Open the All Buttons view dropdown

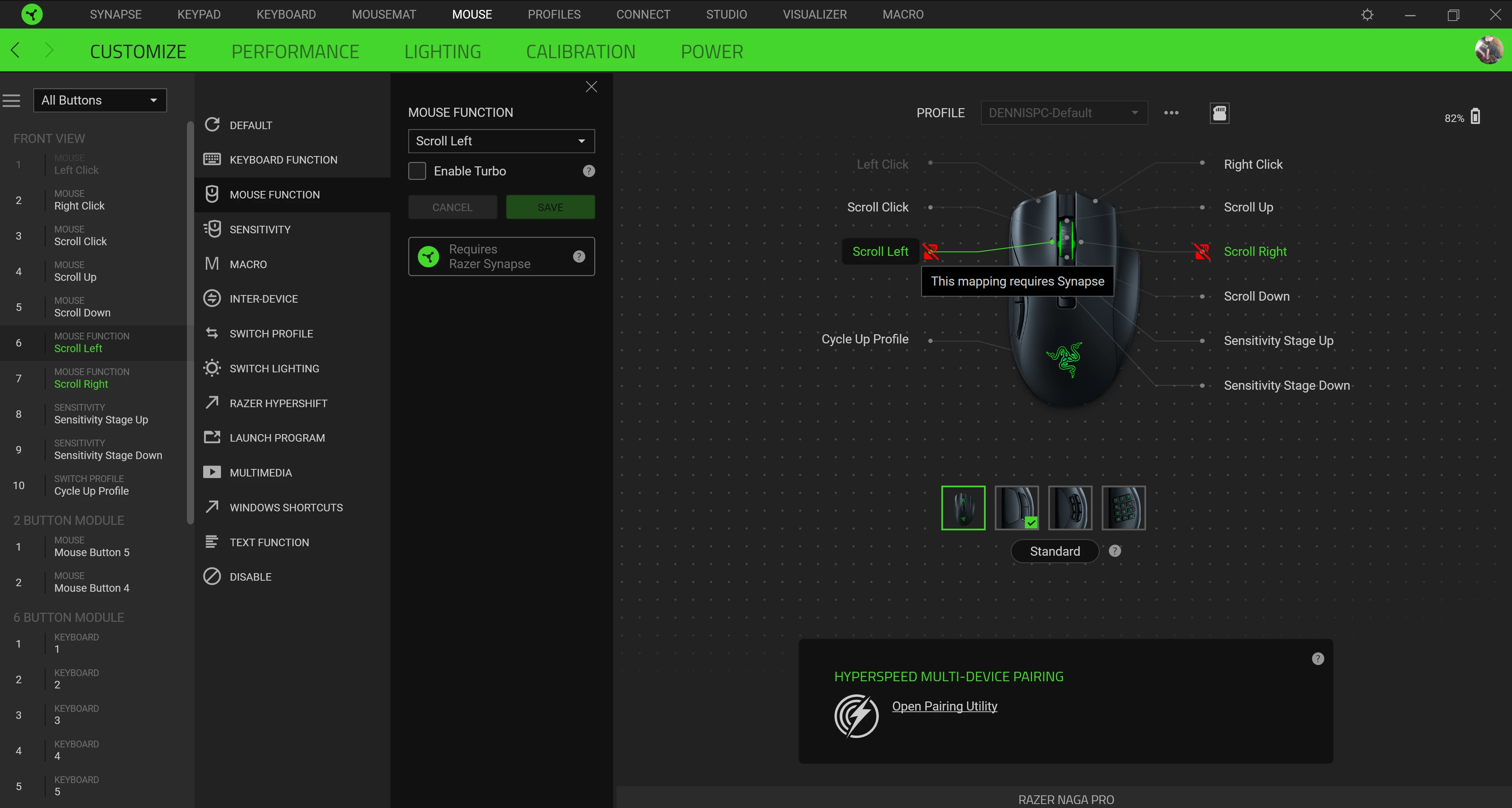point(99,100)
